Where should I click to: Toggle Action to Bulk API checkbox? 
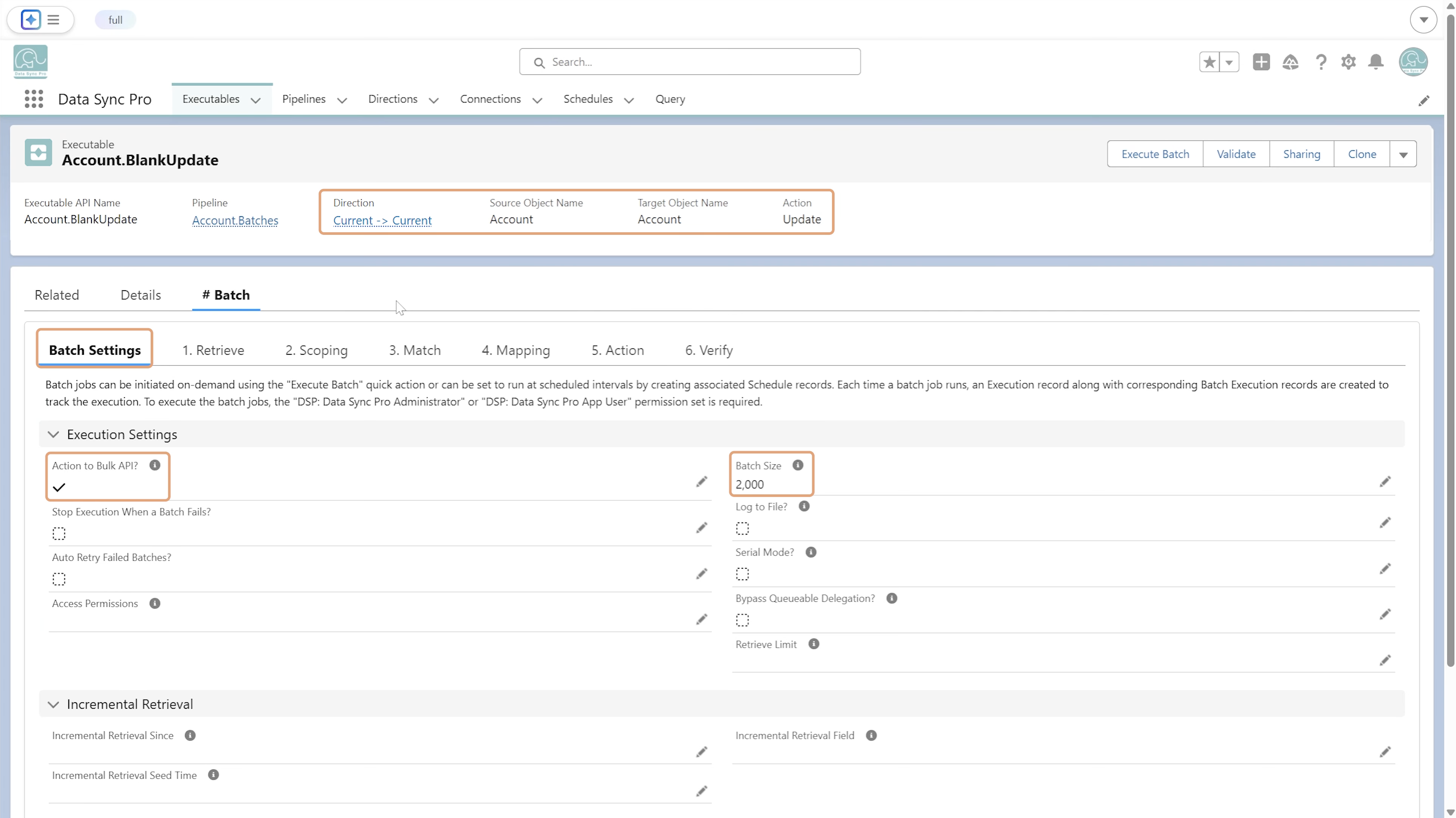(59, 487)
